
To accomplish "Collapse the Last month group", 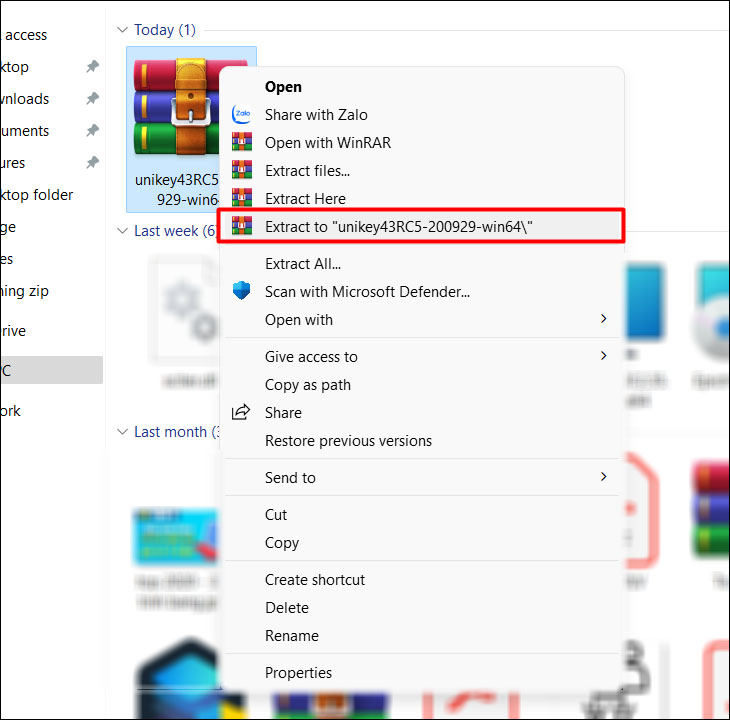I will click(123, 432).
